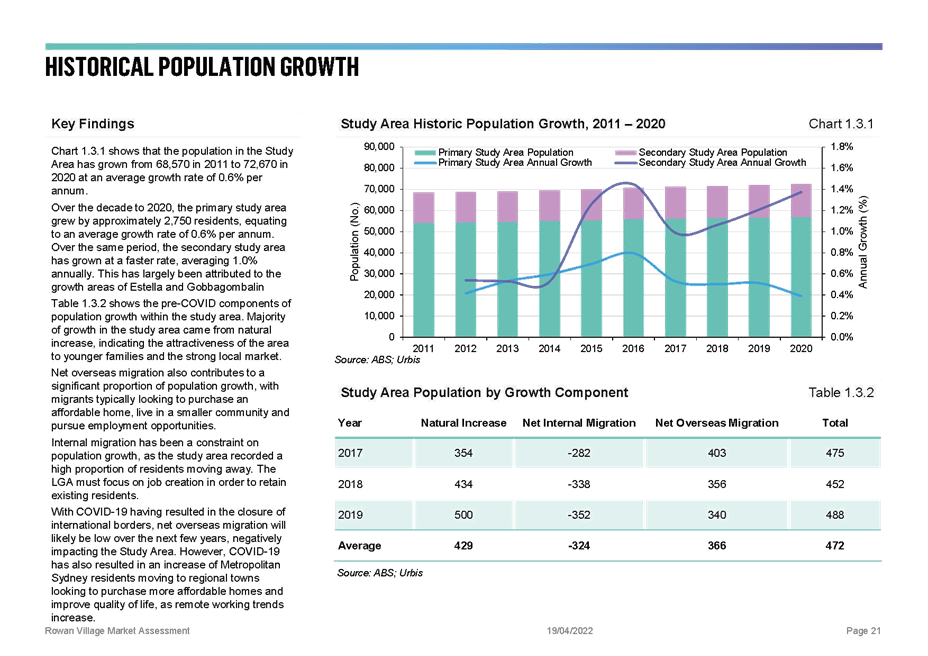Click the teal 'Primary Study Area Population' legend swatch

426,153
